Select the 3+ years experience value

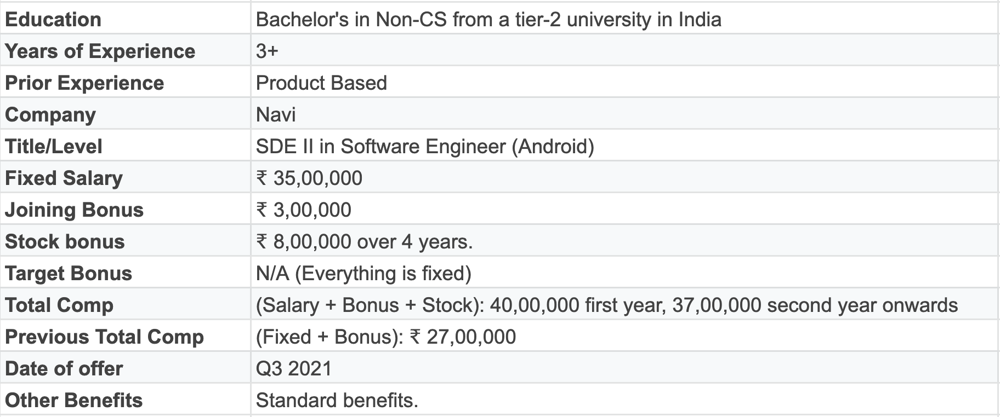pyautogui.click(x=267, y=51)
